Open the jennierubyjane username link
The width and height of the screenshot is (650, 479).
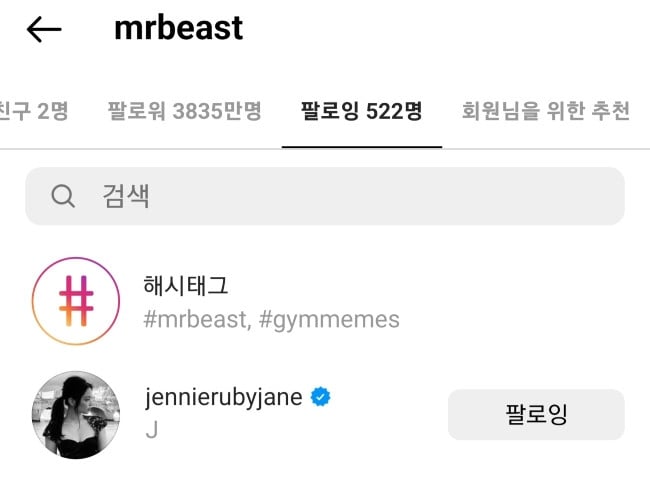click(223, 397)
